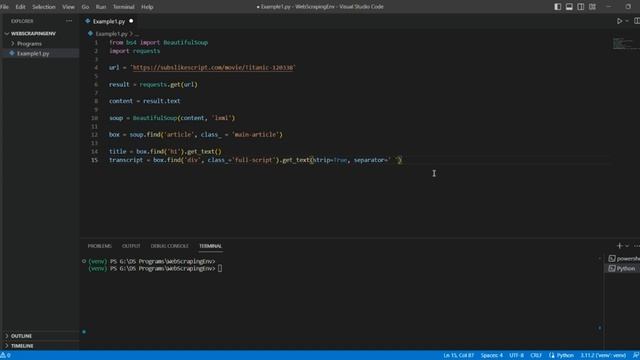Open Explorer views and more actions menu
Viewport: 640px width, 360px height.
[x=69, y=21]
